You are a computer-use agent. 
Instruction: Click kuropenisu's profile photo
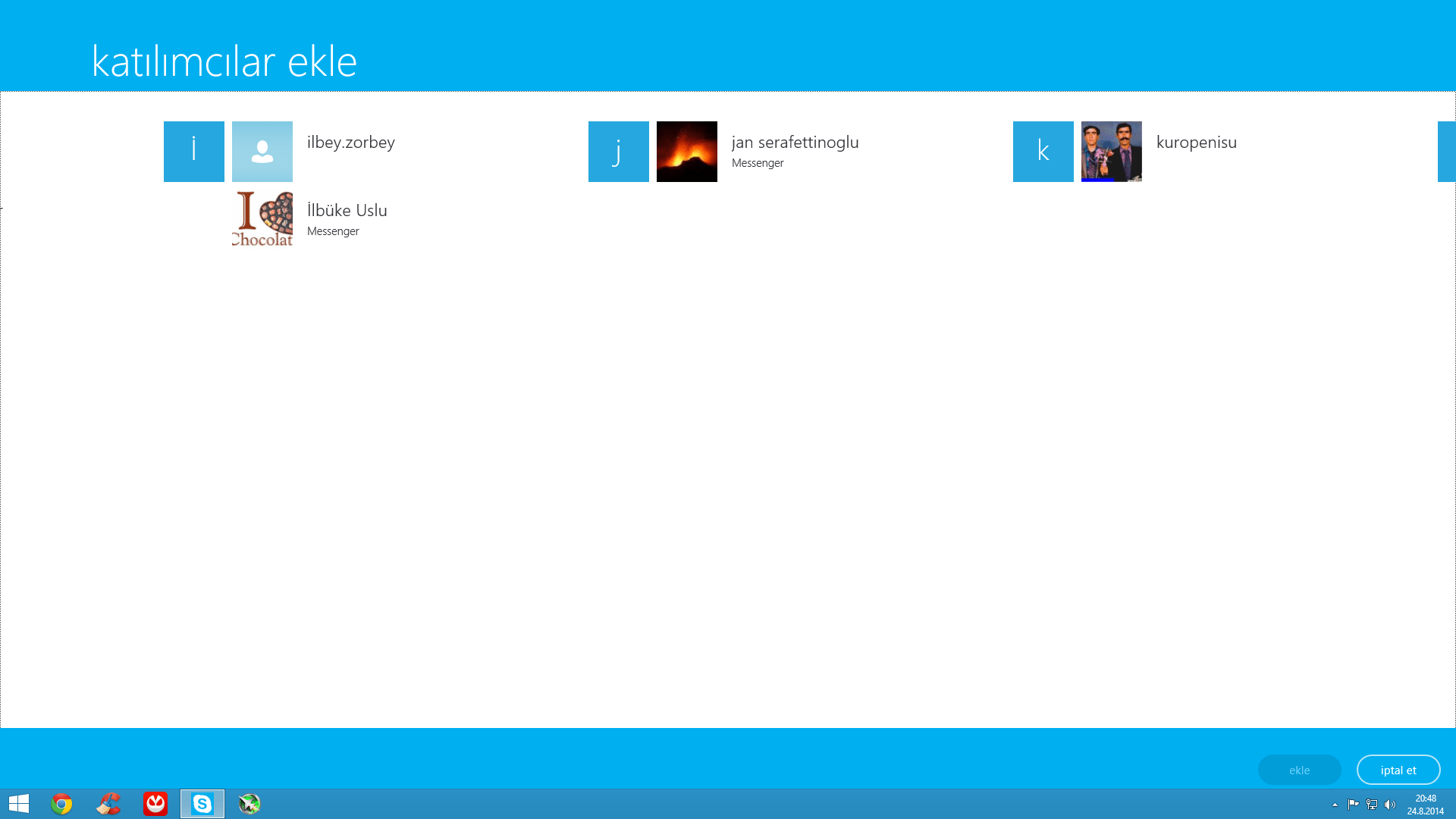(1111, 152)
